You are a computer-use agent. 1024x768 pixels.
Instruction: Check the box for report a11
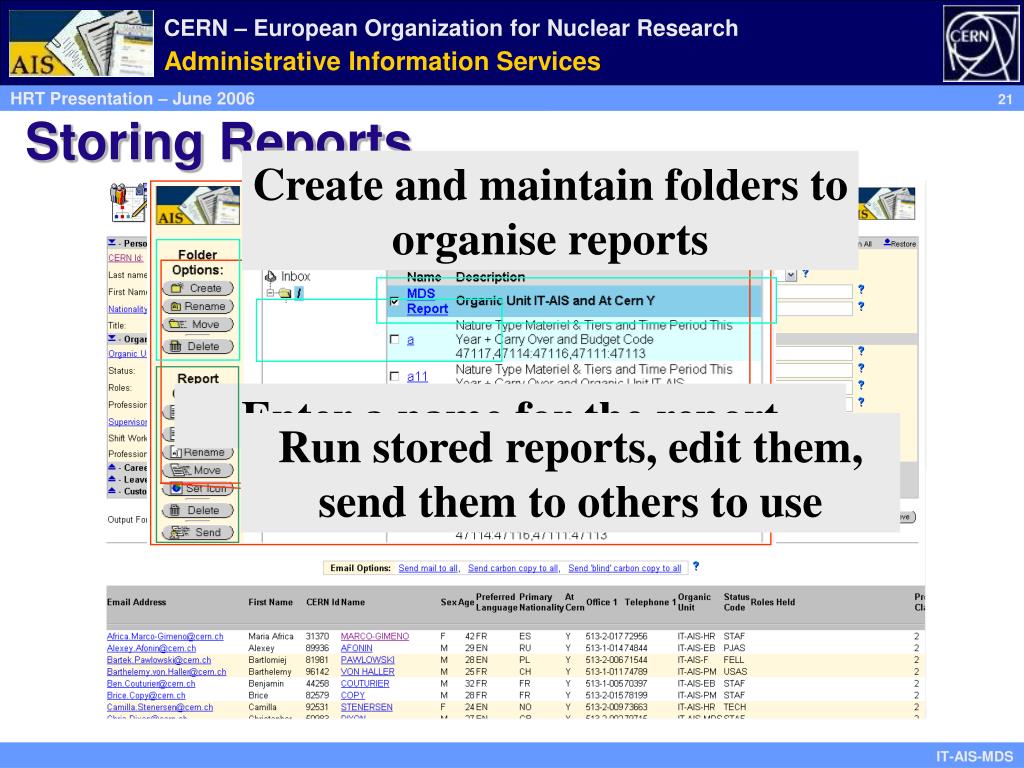[394, 376]
